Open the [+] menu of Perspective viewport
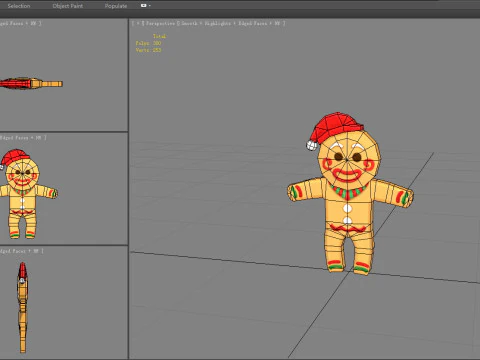Image resolution: width=480 pixels, height=360 pixels. (137, 23)
